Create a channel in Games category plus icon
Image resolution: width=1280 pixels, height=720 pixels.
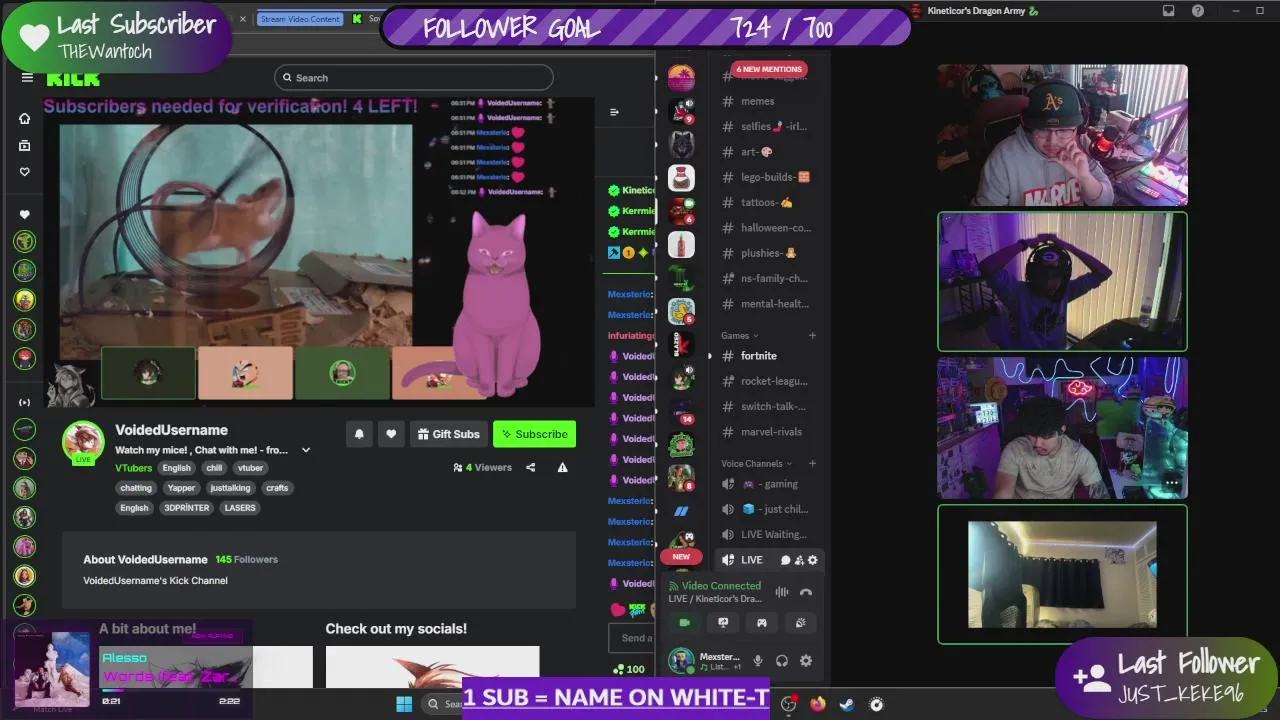pos(812,336)
